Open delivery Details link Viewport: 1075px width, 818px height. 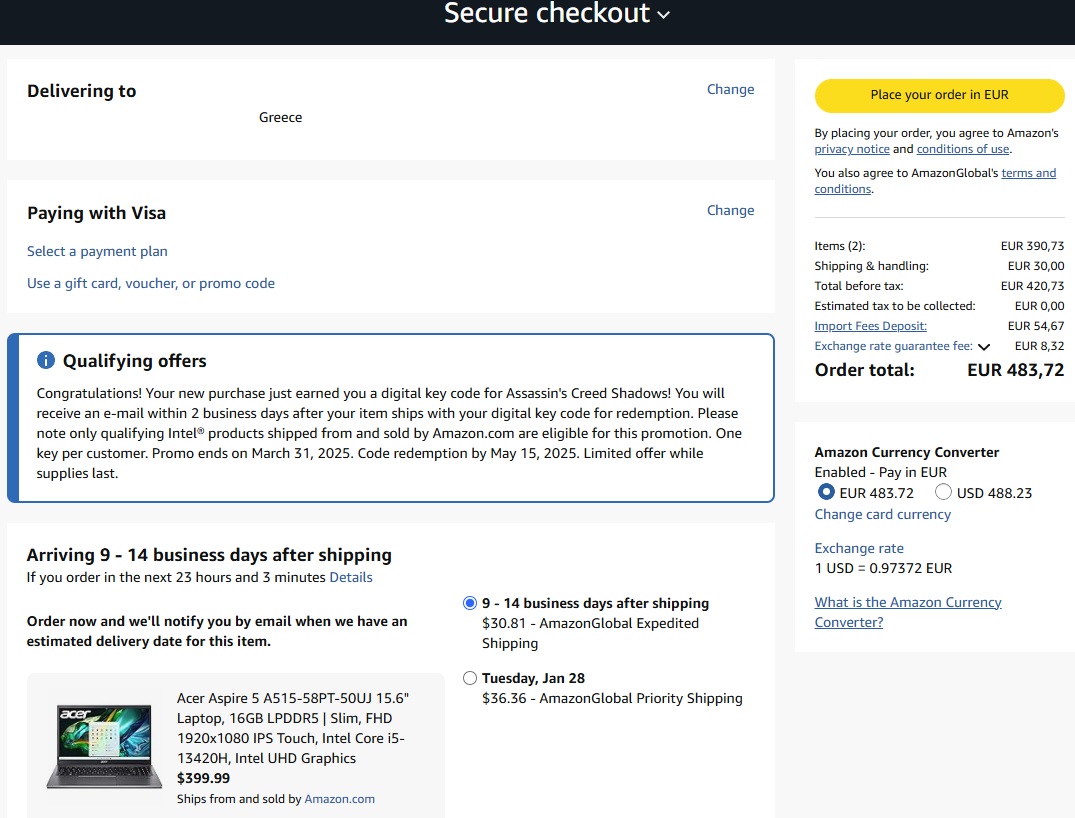coord(351,577)
